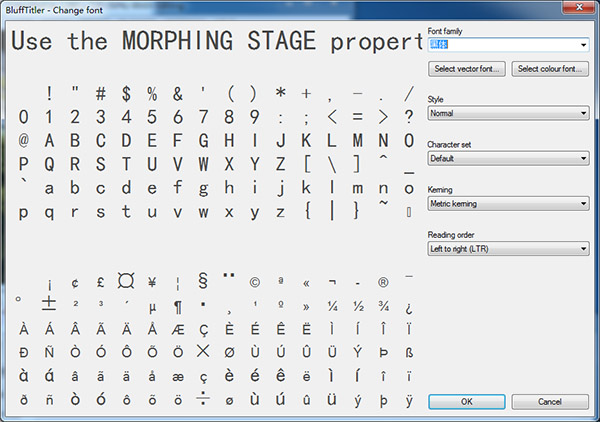Image resolution: width=600 pixels, height=422 pixels.
Task: Expand the Style dropdown showing Normal
Action: coord(507,113)
